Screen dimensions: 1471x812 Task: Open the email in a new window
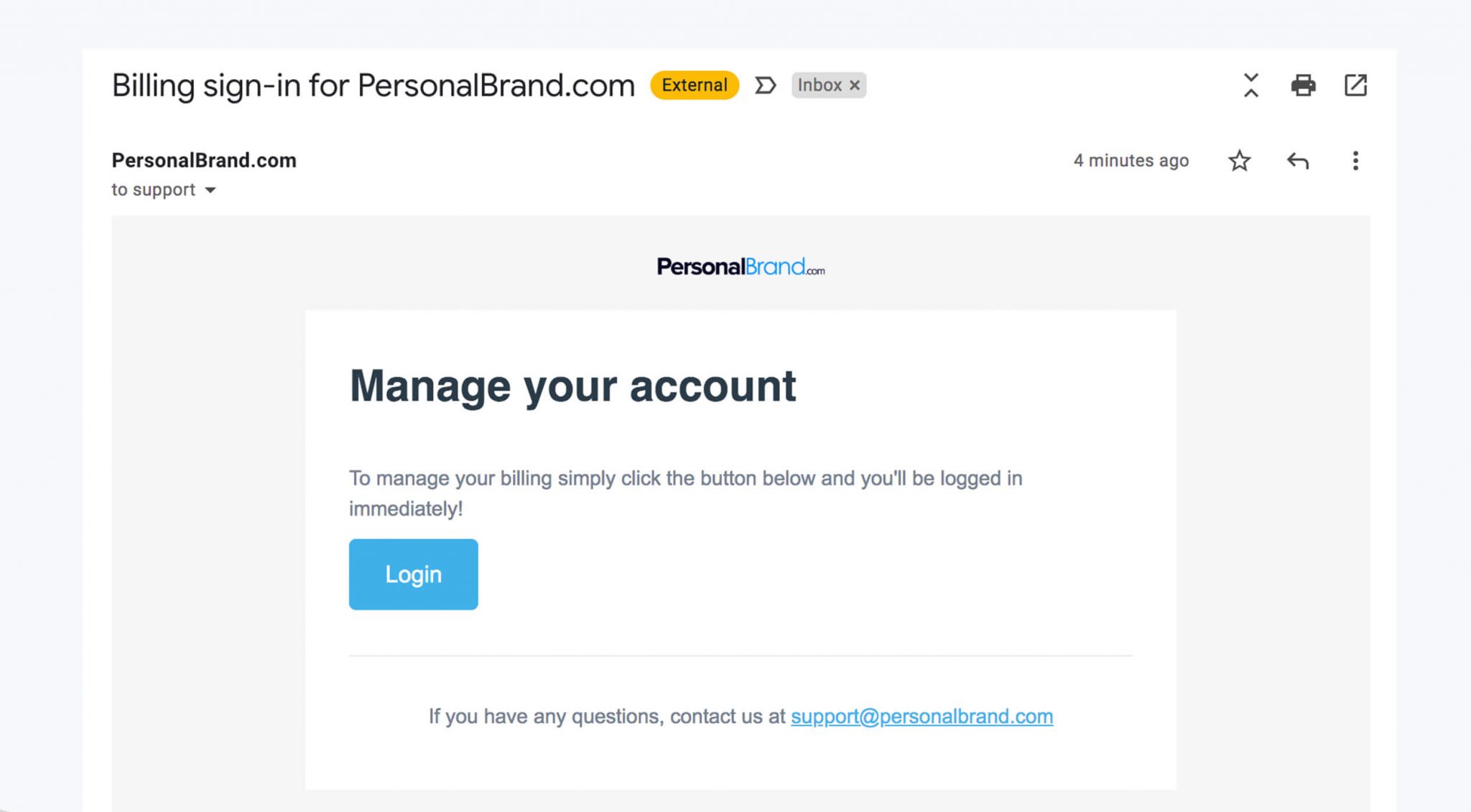[1355, 85]
